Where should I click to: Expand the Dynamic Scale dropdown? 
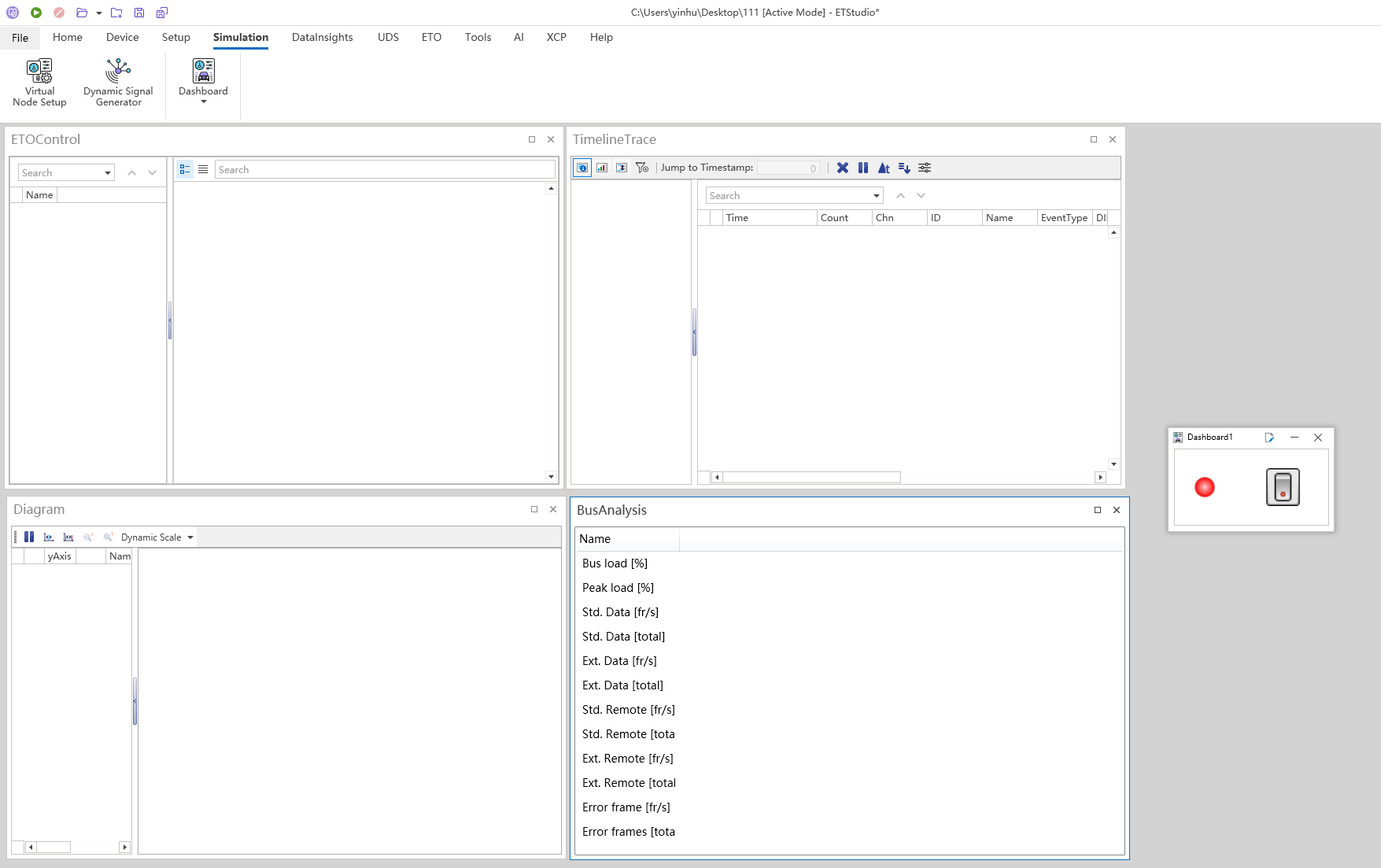[x=190, y=537]
